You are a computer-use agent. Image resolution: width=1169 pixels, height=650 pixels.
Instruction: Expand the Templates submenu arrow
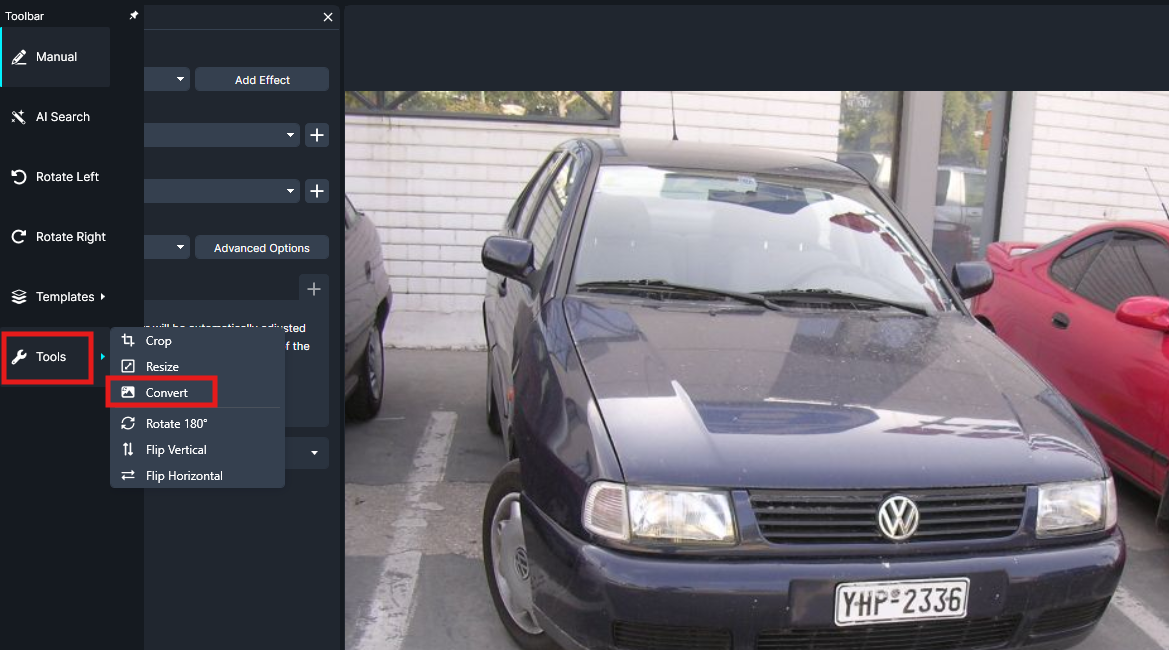click(x=103, y=297)
